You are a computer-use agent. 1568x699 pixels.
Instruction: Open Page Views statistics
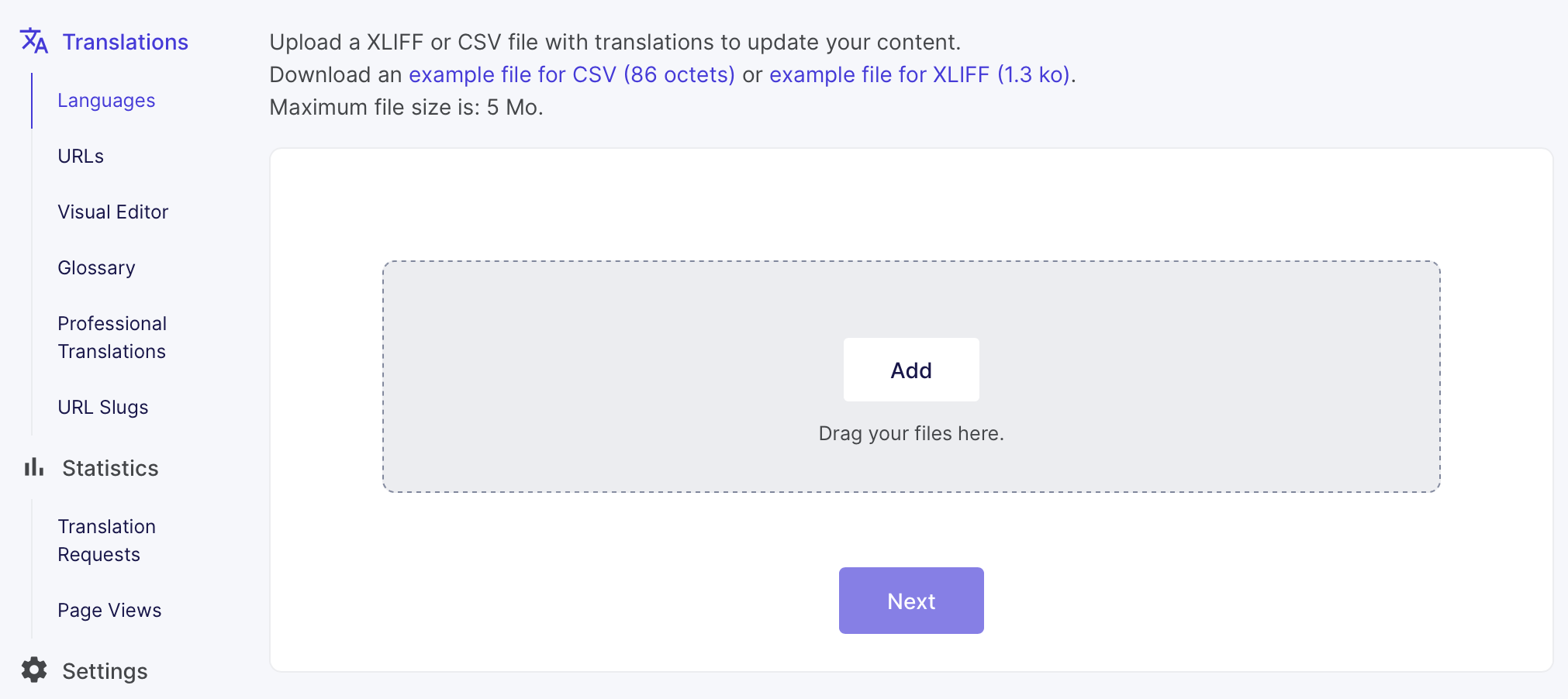pos(109,611)
